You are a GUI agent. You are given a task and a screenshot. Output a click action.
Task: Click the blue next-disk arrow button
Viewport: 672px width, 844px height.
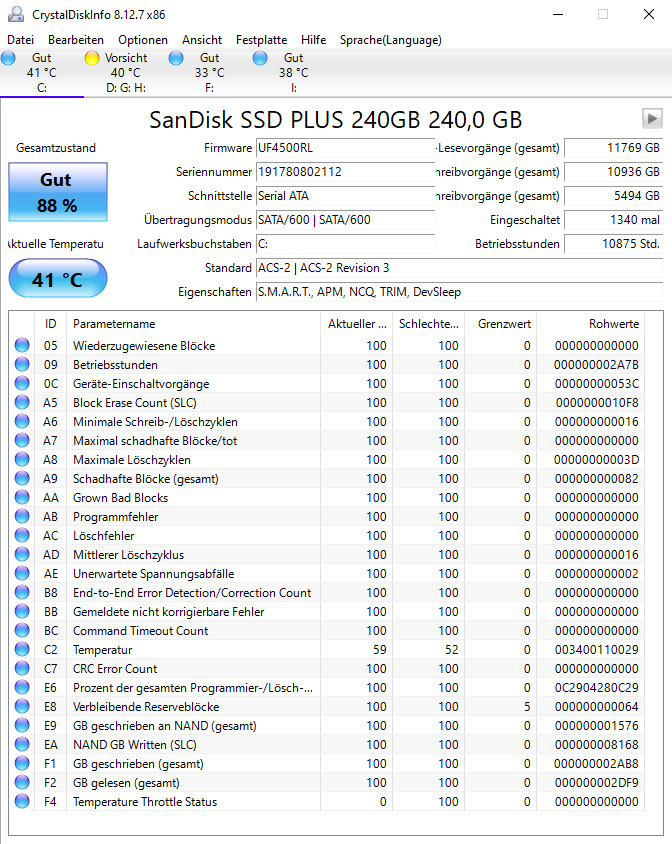point(652,119)
